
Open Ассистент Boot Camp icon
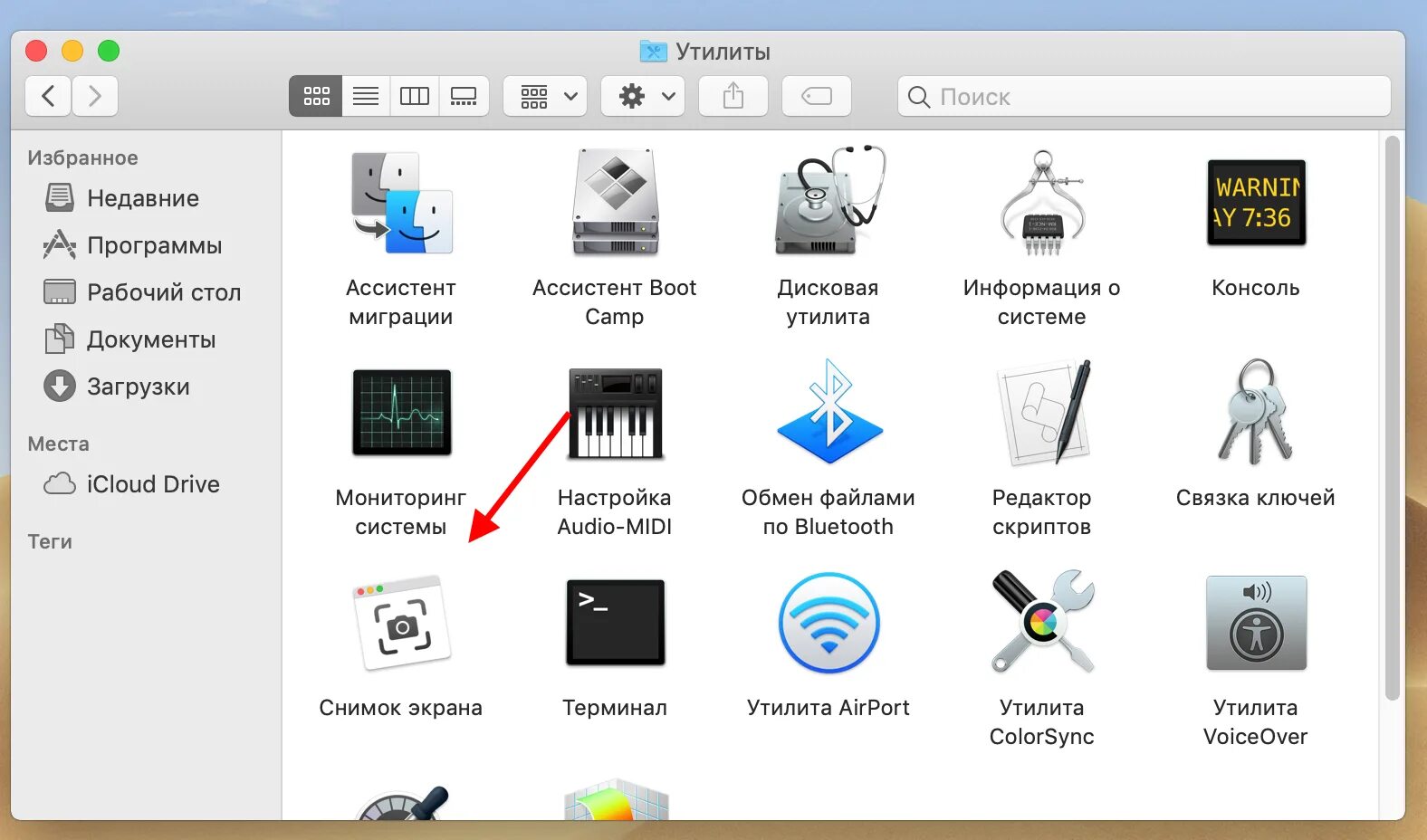point(615,203)
